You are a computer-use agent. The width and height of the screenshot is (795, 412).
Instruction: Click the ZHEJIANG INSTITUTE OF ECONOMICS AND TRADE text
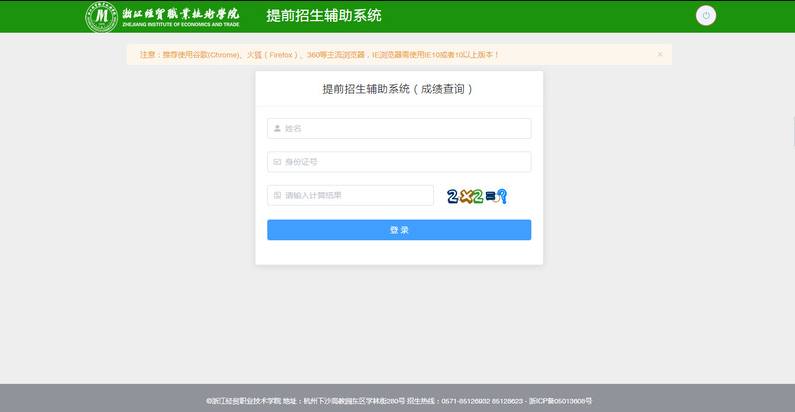pos(180,25)
